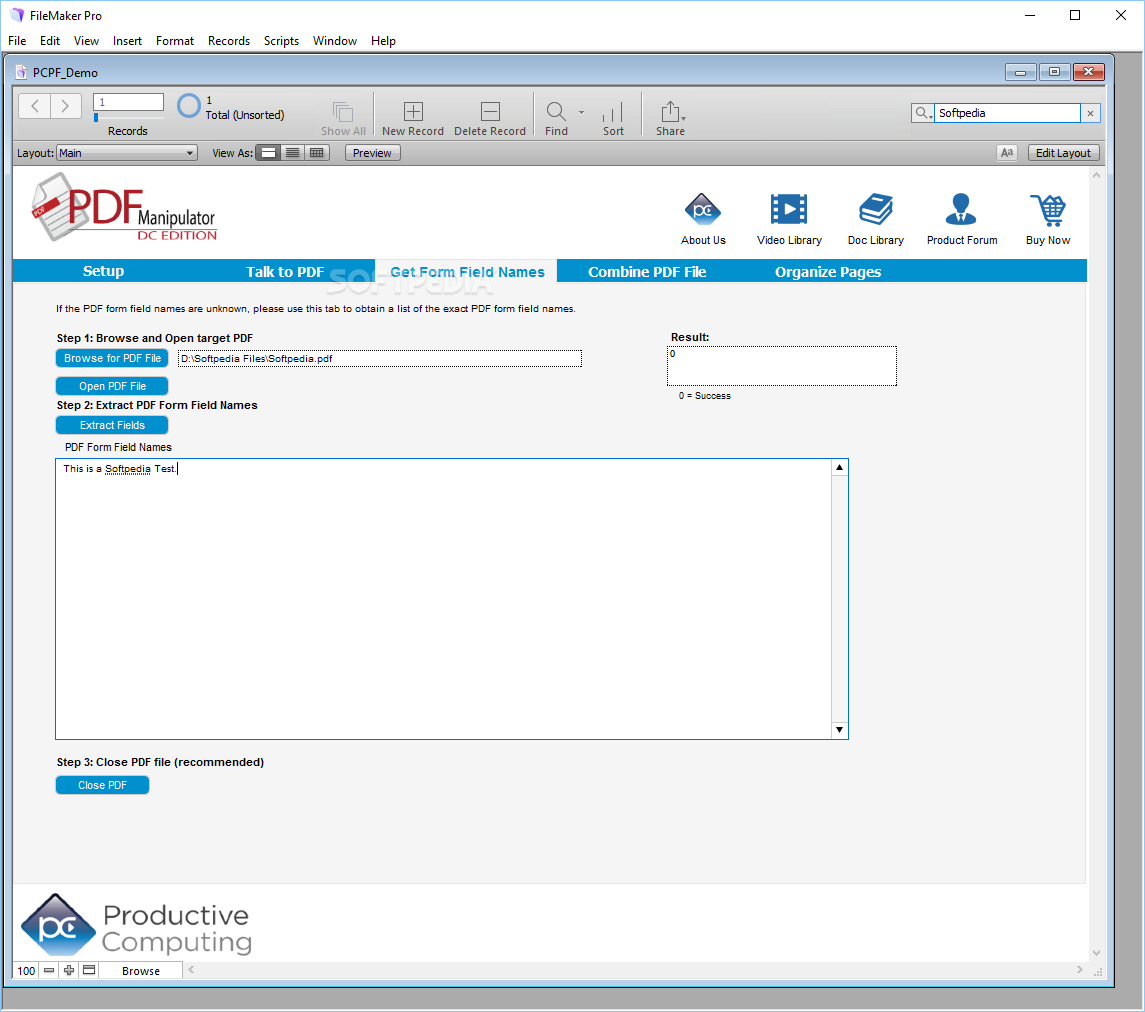The height and width of the screenshot is (1012, 1145).
Task: Click Browse for PDF File button
Action: pos(112,359)
